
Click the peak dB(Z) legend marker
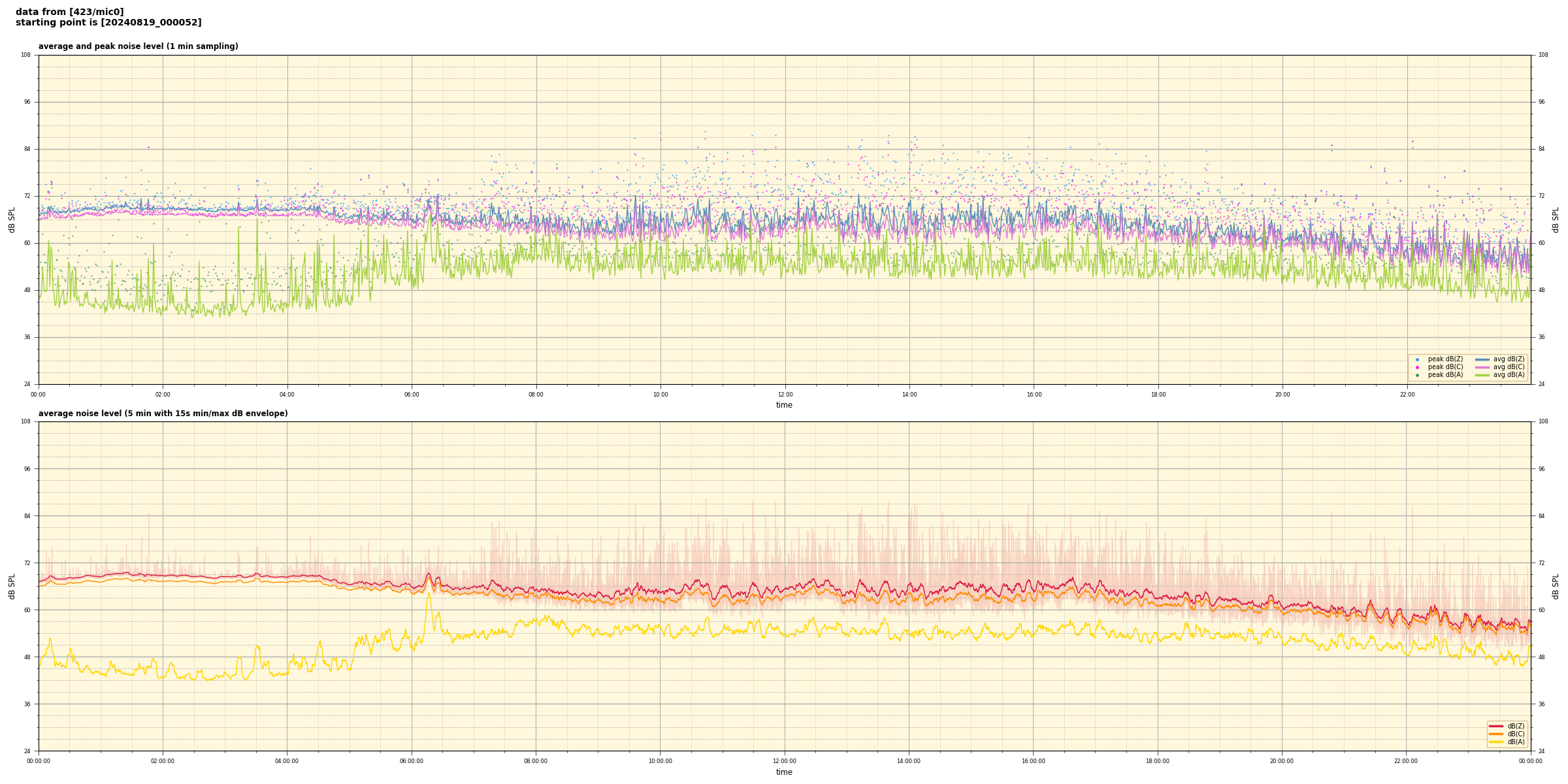pos(1417,359)
